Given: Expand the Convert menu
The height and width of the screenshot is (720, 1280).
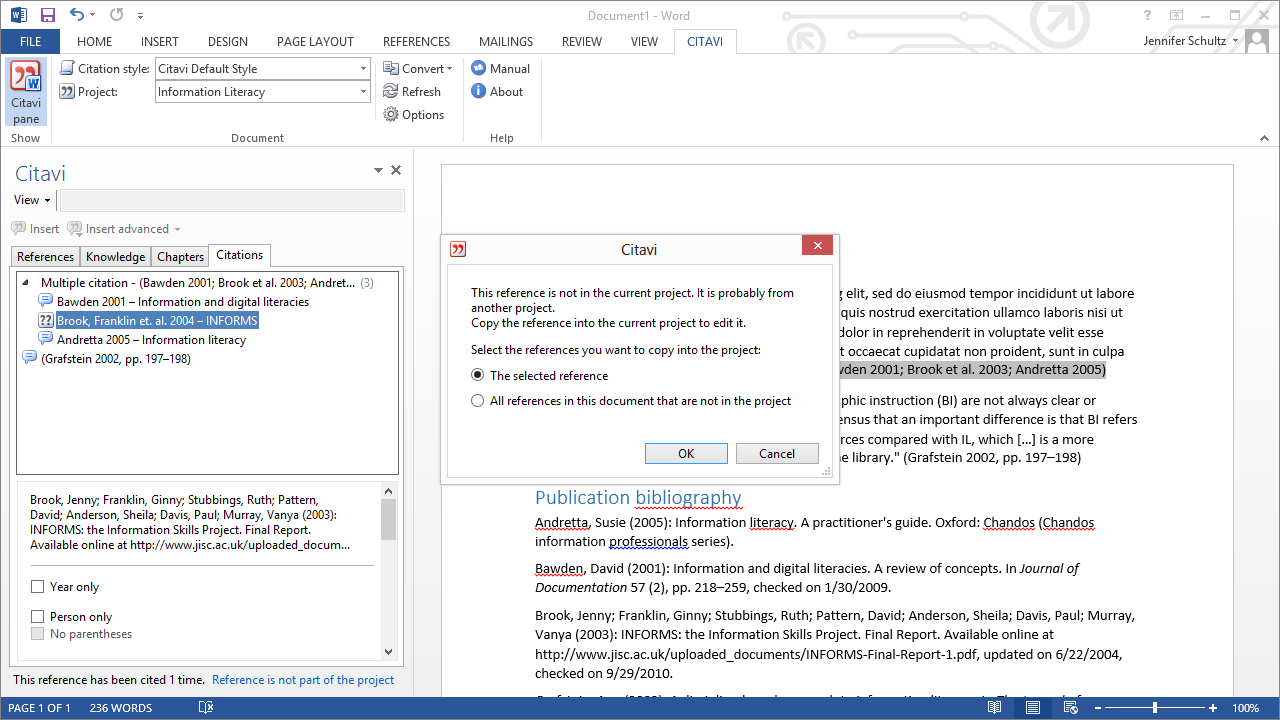Looking at the screenshot, I should 418,68.
